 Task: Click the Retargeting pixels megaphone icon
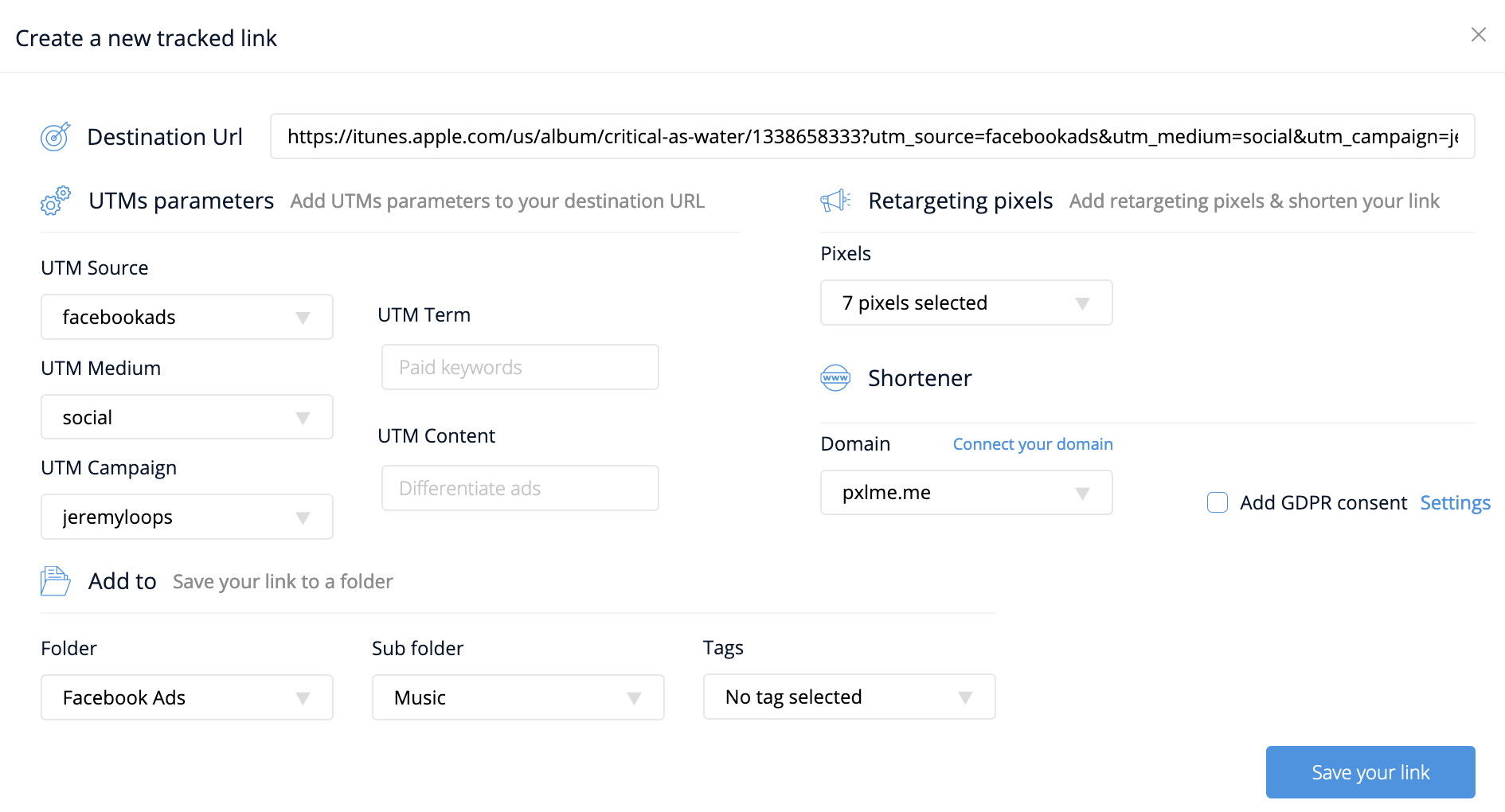(835, 201)
